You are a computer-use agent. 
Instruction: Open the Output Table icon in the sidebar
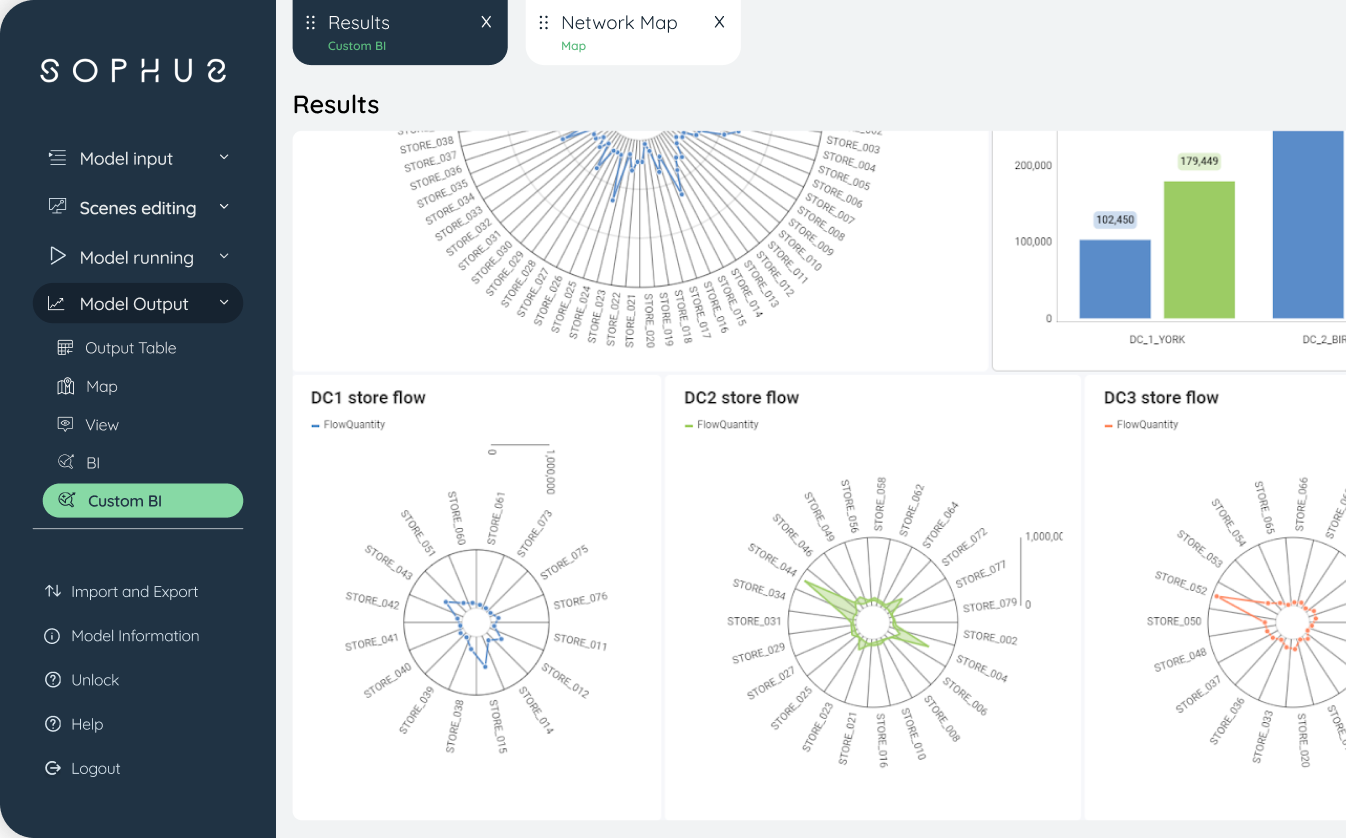coord(65,348)
